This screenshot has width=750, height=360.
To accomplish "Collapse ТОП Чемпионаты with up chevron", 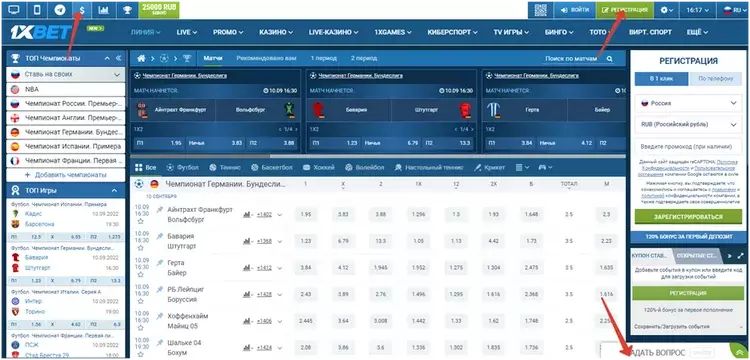I will click(107, 58).
